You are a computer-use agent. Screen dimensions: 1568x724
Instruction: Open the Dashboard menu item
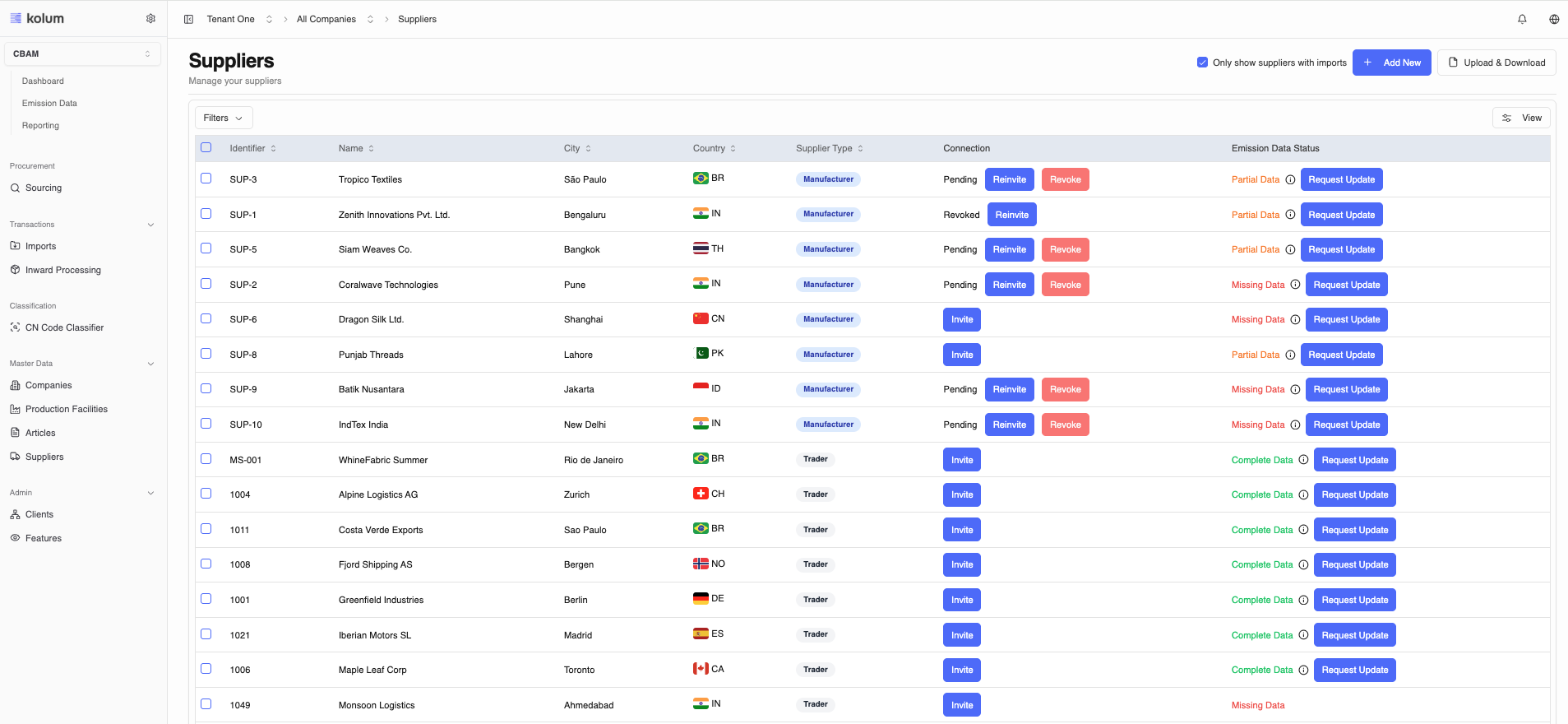[x=43, y=81]
